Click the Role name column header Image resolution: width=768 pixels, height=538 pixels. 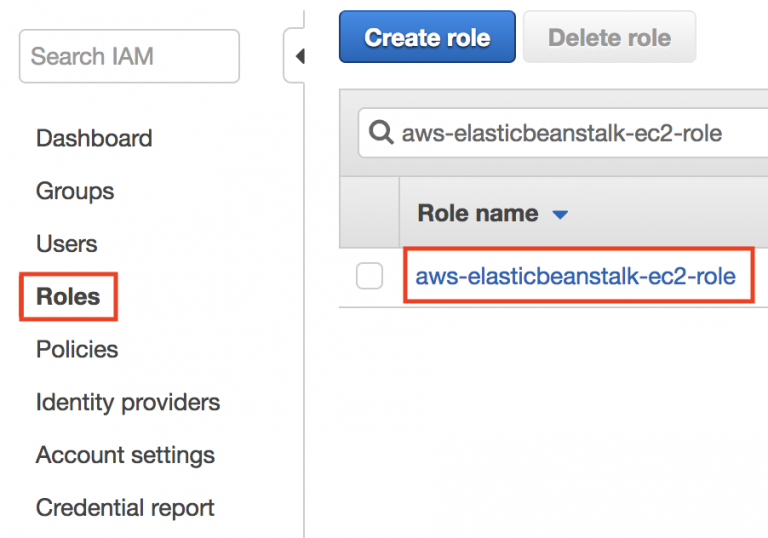click(478, 214)
